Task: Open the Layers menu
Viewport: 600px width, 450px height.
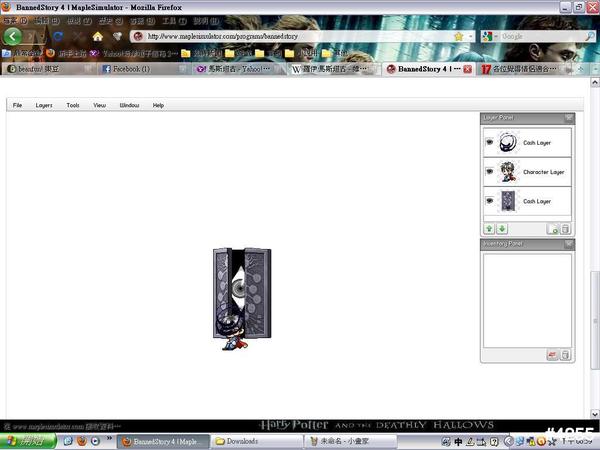Action: (x=44, y=105)
